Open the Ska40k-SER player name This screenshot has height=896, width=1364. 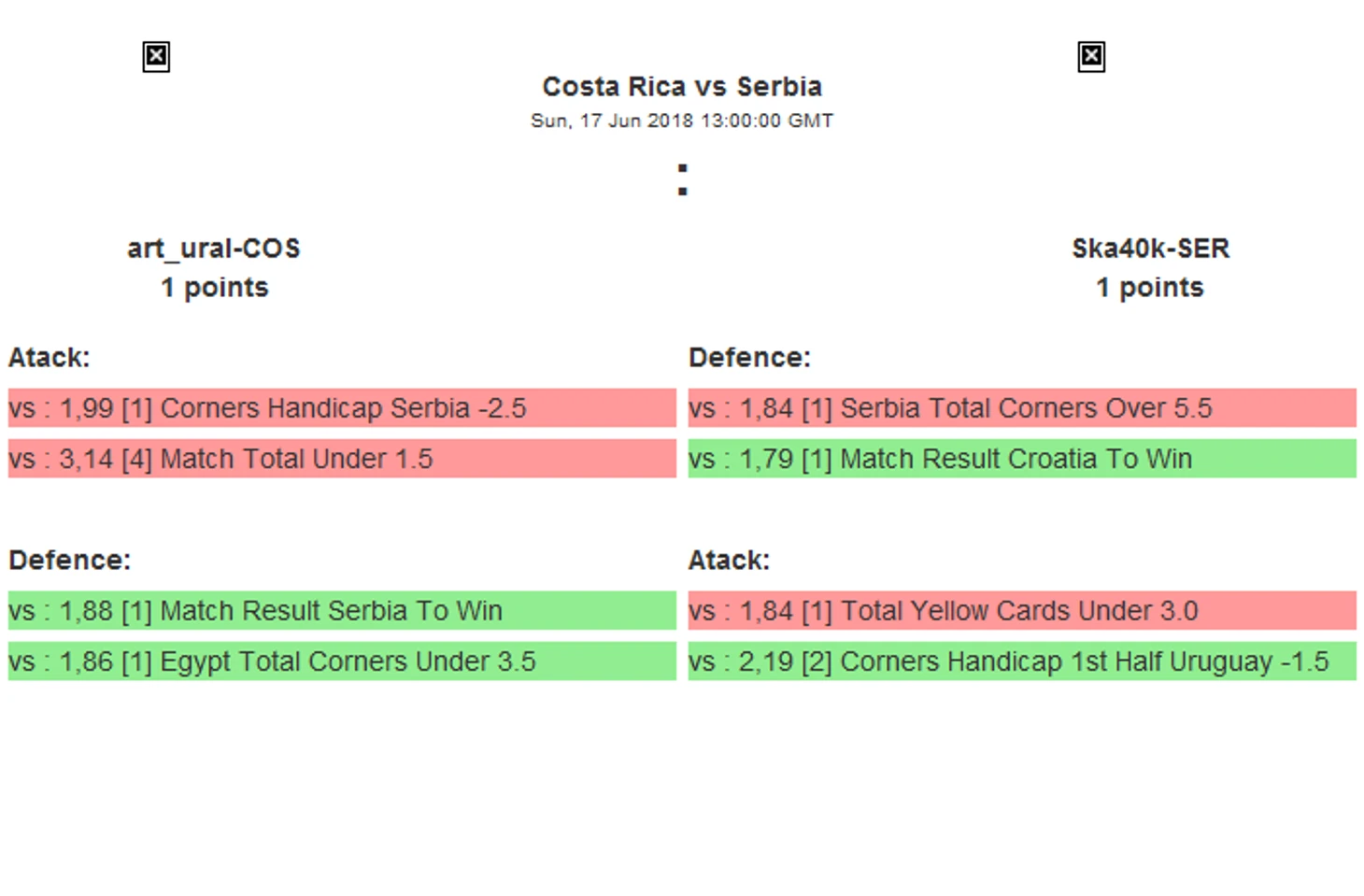click(x=1150, y=249)
